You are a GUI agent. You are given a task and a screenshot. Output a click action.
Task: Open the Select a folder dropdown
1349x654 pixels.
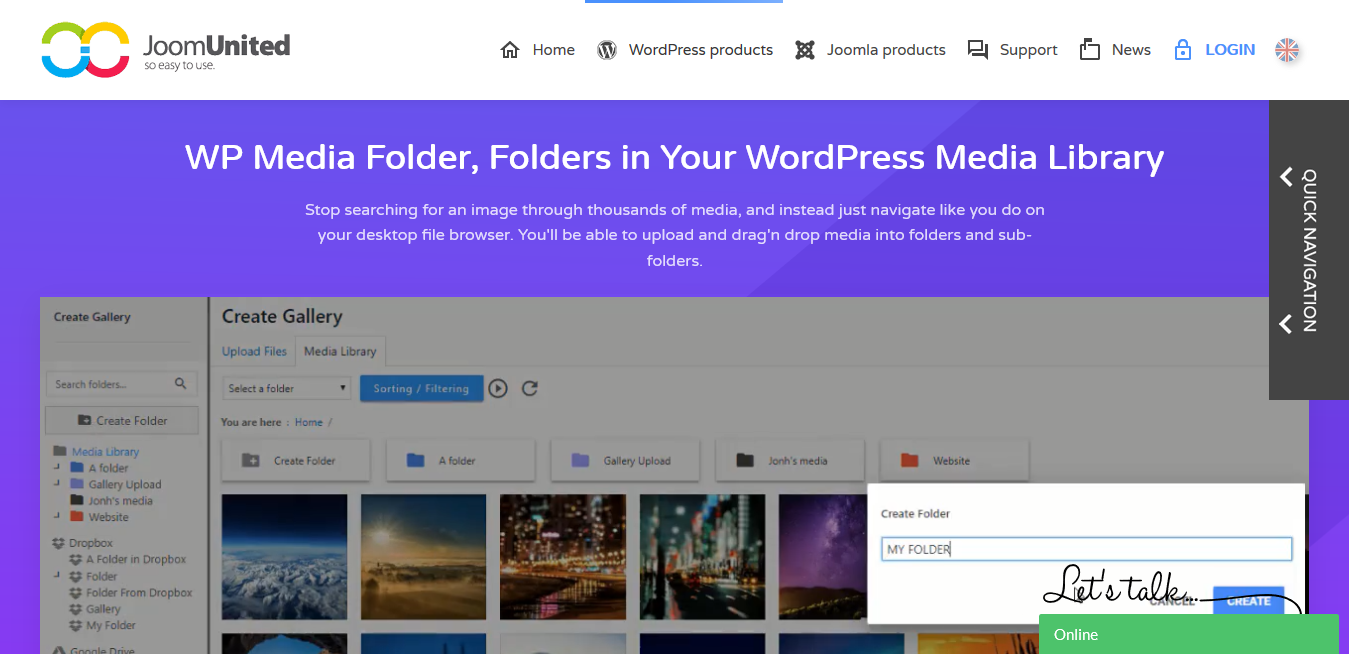[288, 388]
